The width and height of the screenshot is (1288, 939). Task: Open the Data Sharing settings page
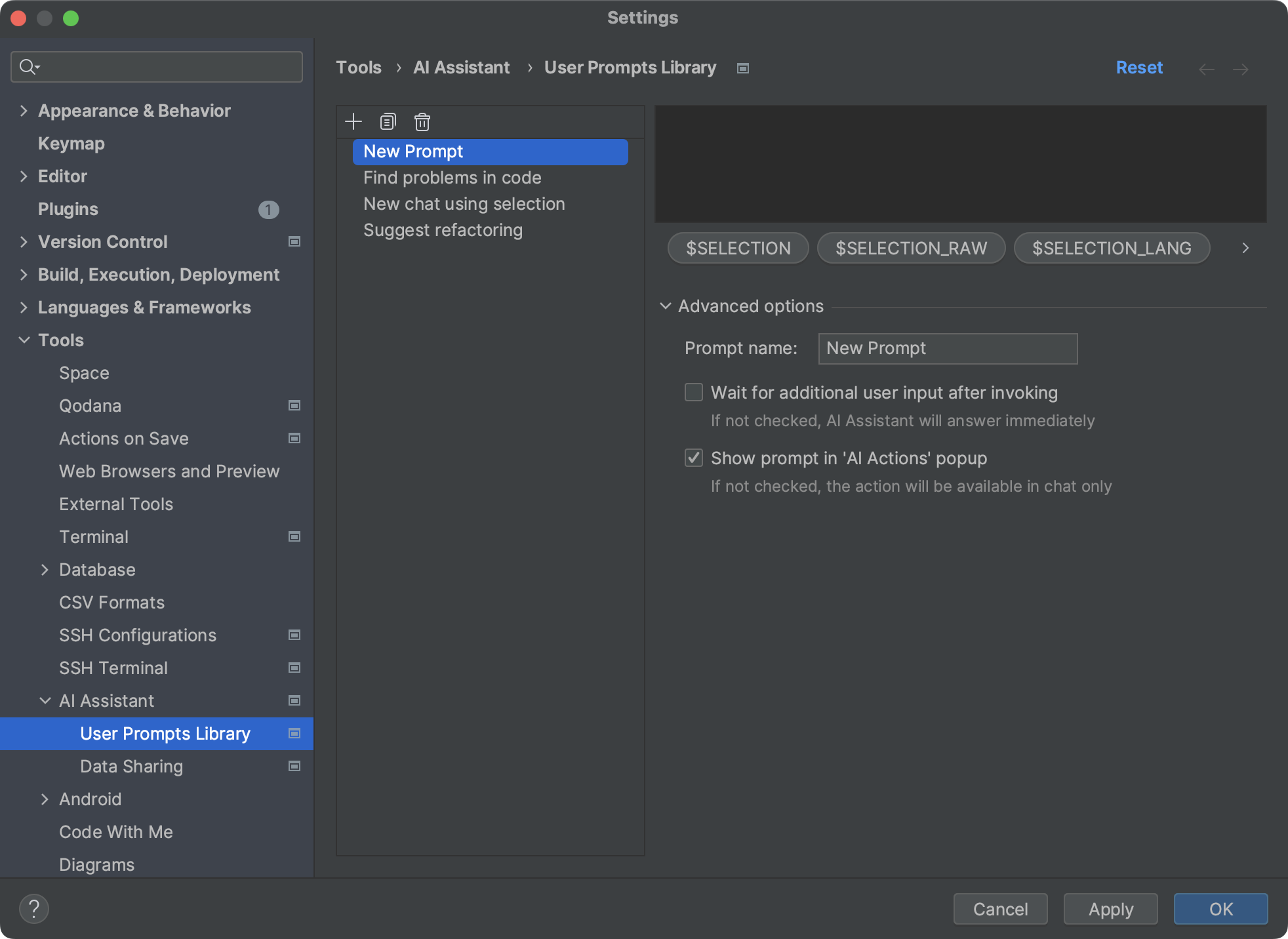click(x=131, y=767)
